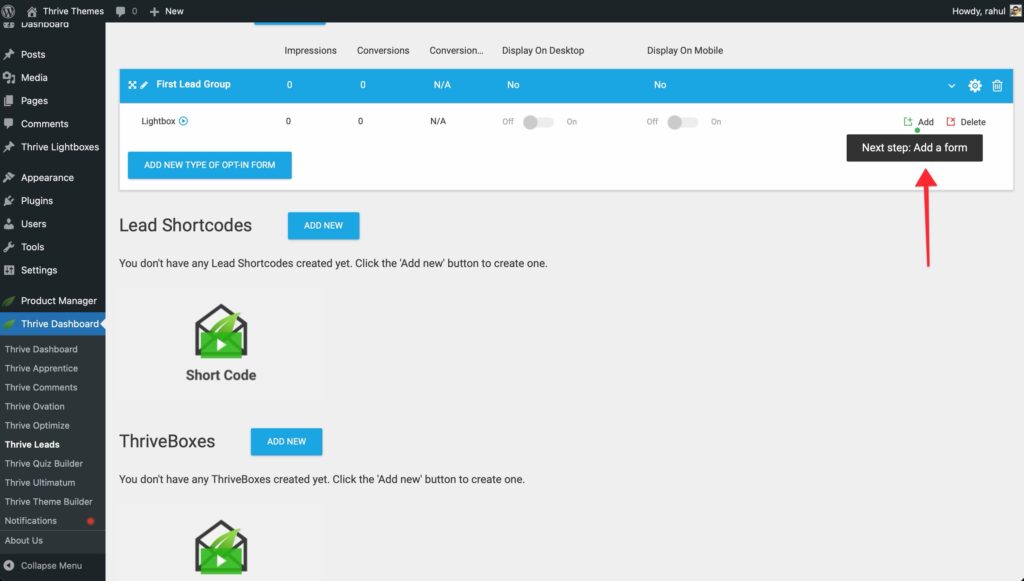Collapse the admin sidebar menu
1024x581 pixels.
pos(43,565)
